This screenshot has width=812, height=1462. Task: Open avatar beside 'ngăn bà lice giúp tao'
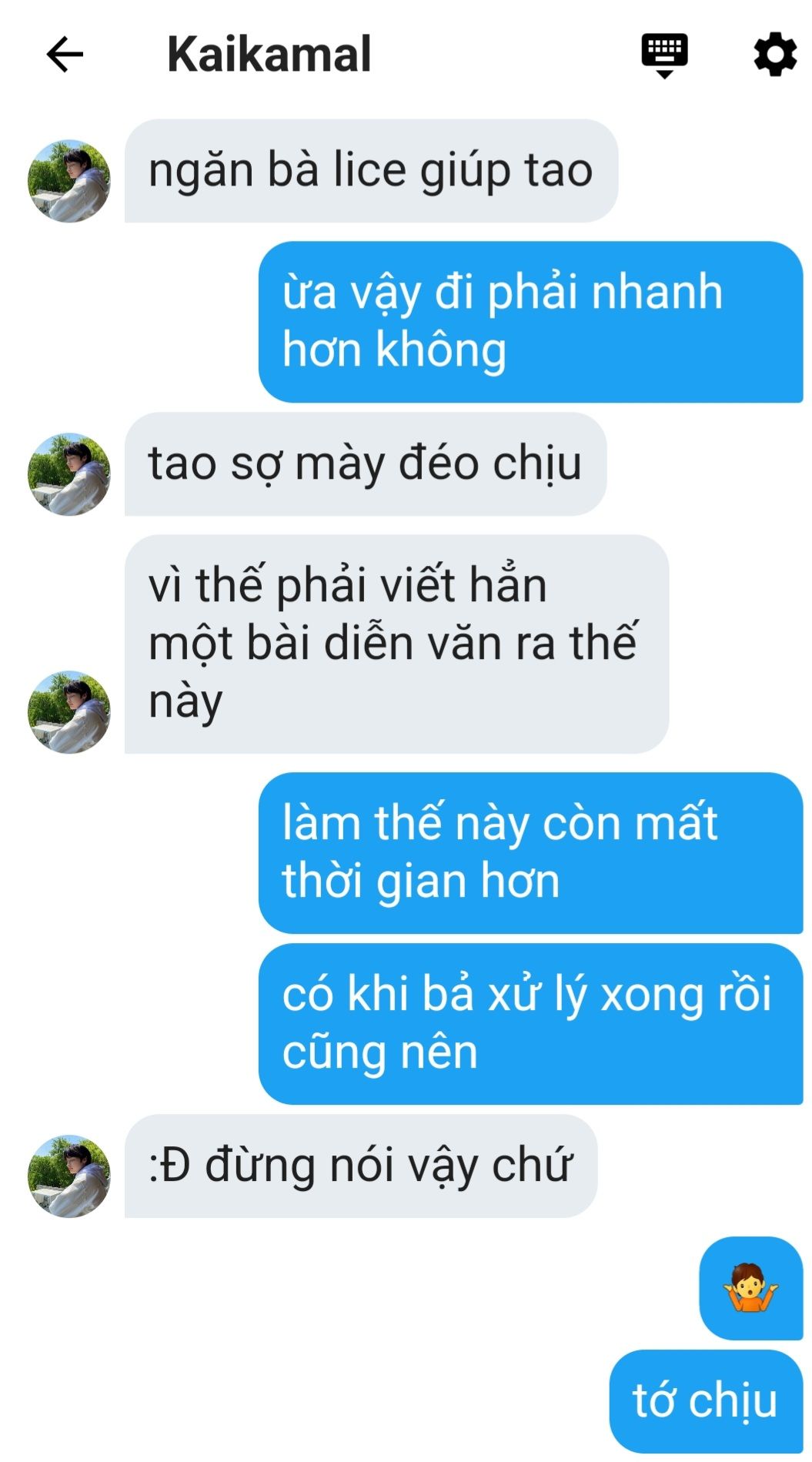pyautogui.click(x=69, y=181)
